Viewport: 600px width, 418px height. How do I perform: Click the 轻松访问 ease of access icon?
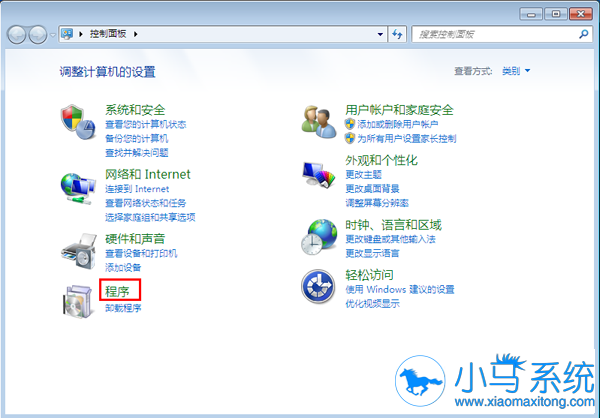tap(318, 286)
